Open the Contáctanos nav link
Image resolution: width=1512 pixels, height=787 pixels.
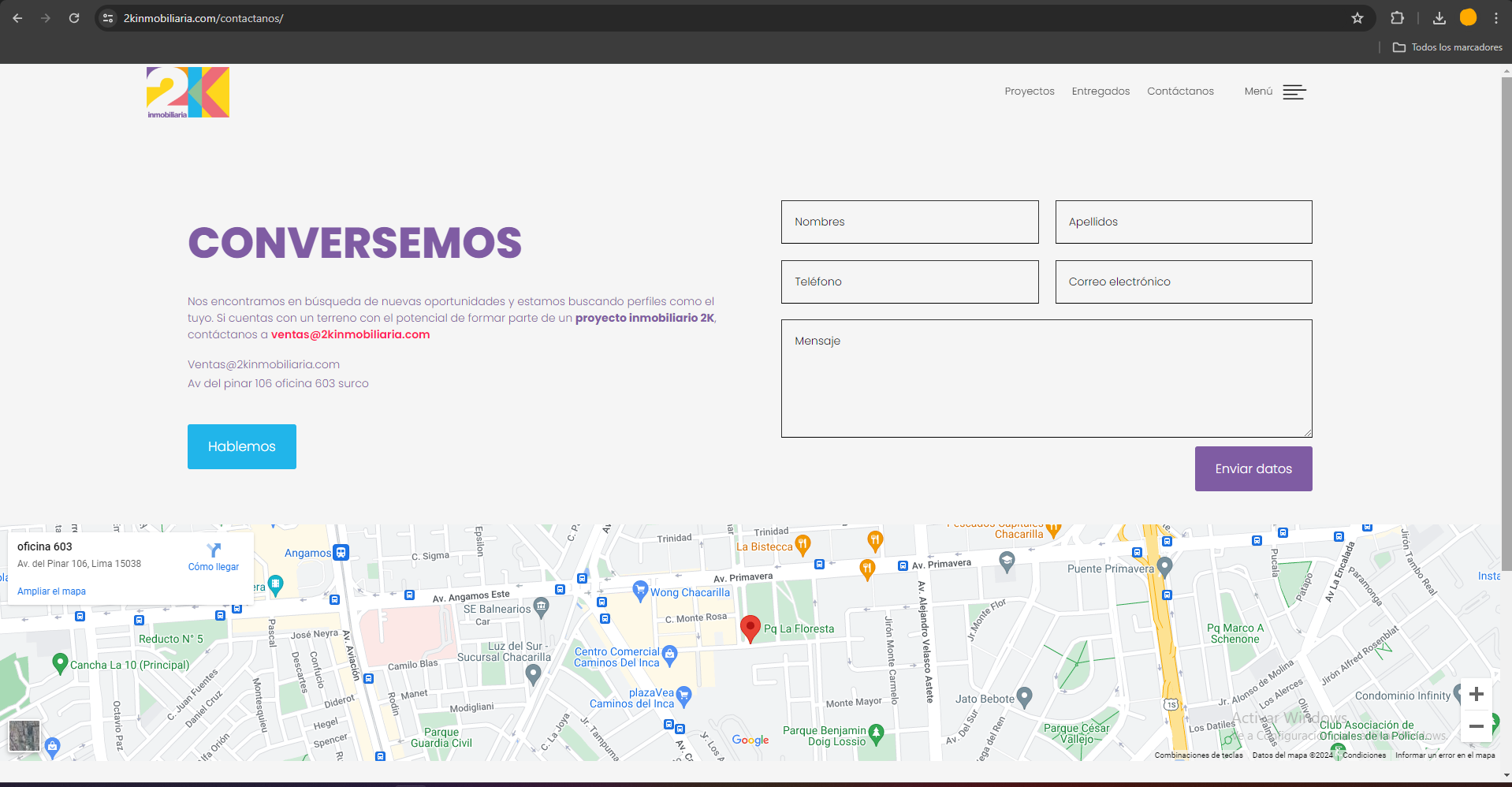[x=1180, y=91]
